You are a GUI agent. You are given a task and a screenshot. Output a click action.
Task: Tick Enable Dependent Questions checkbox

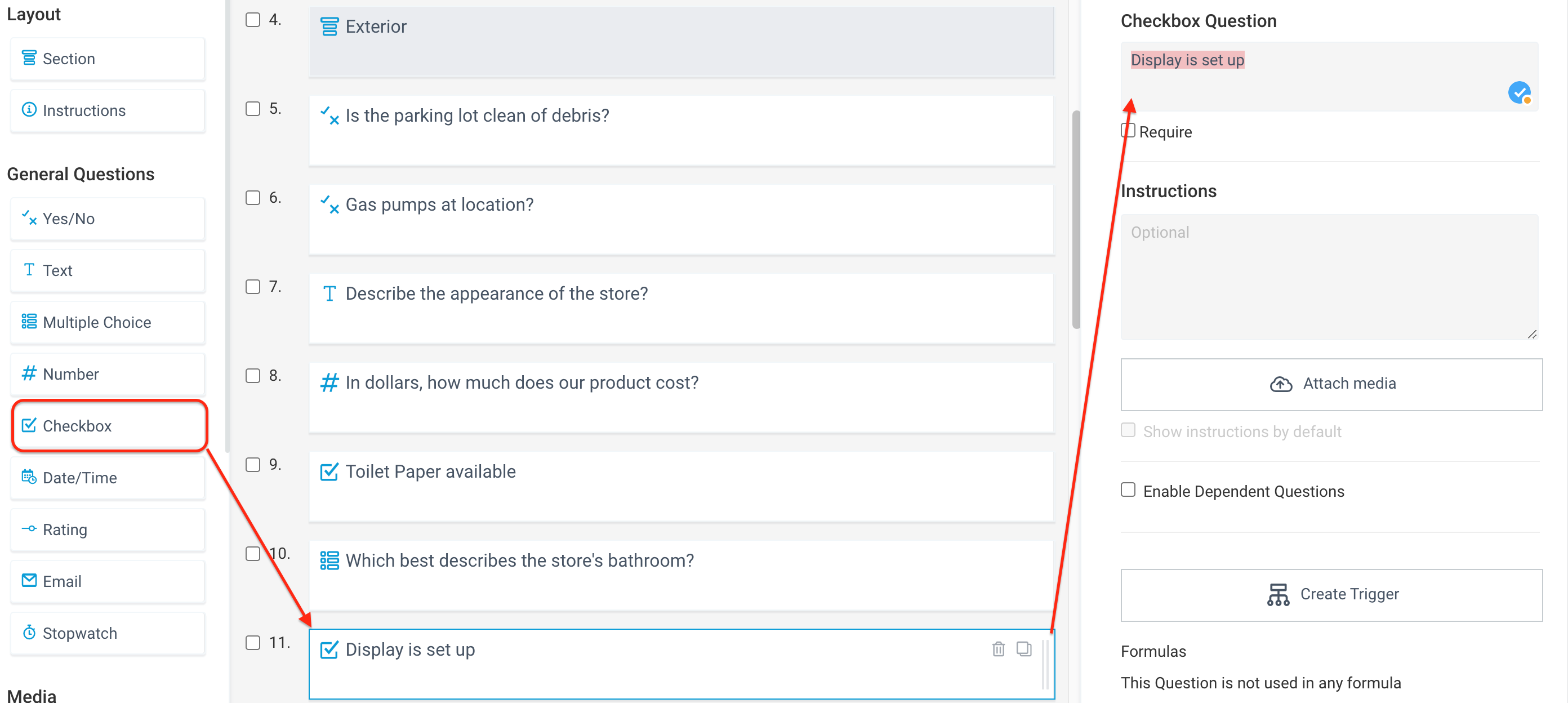point(1128,490)
